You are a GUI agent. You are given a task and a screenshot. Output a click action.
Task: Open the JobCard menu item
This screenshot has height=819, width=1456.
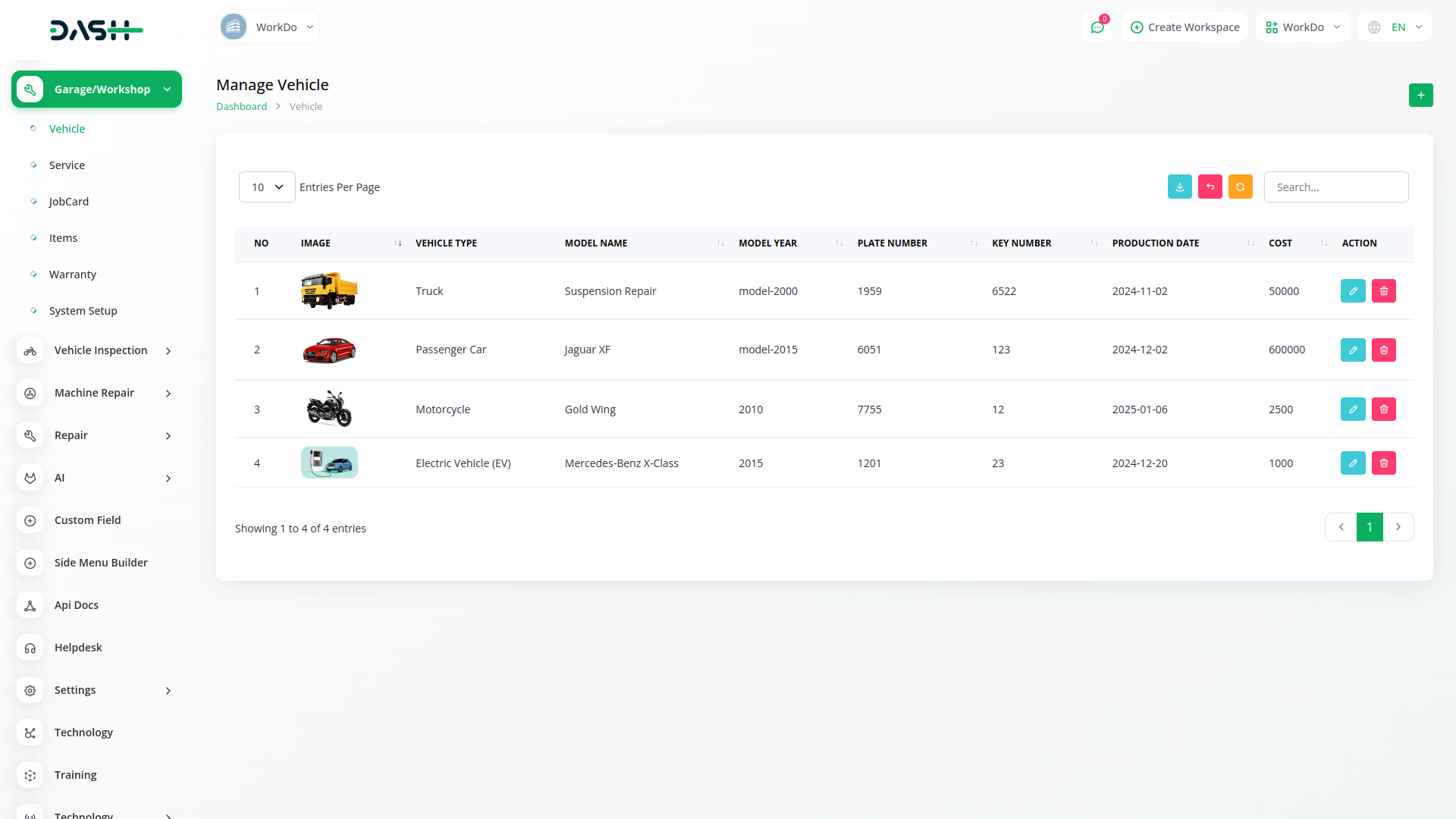point(69,202)
